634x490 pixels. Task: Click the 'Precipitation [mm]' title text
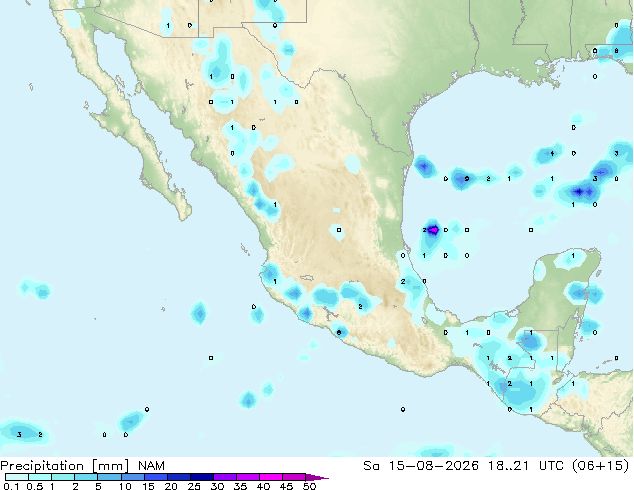point(65,466)
